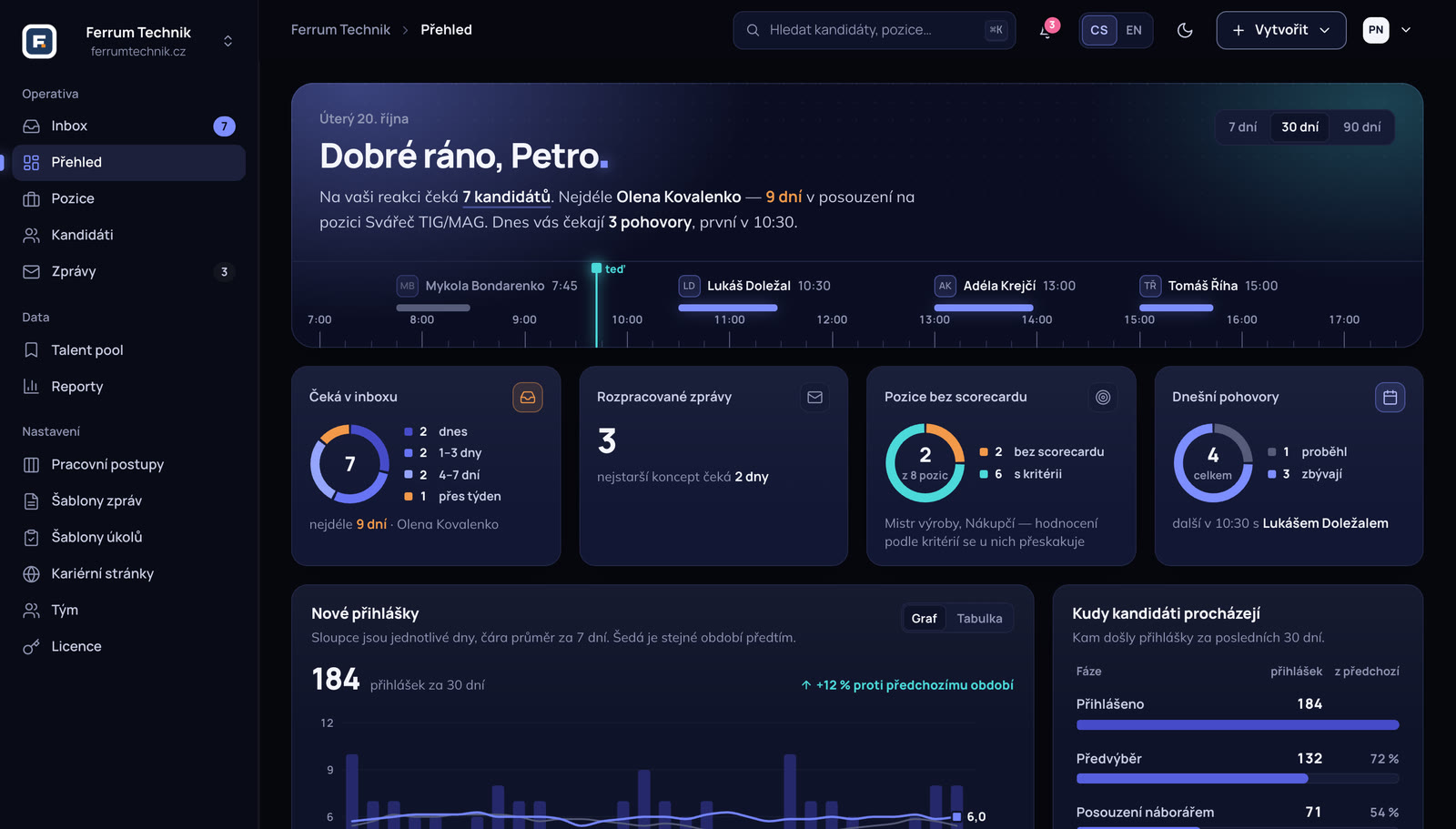Open Talent pool from sidebar

coord(129,350)
